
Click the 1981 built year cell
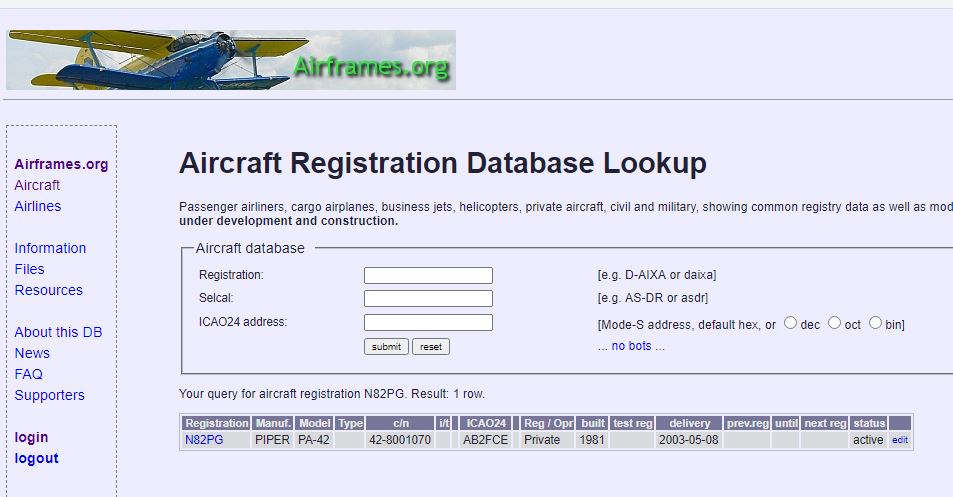click(x=593, y=440)
